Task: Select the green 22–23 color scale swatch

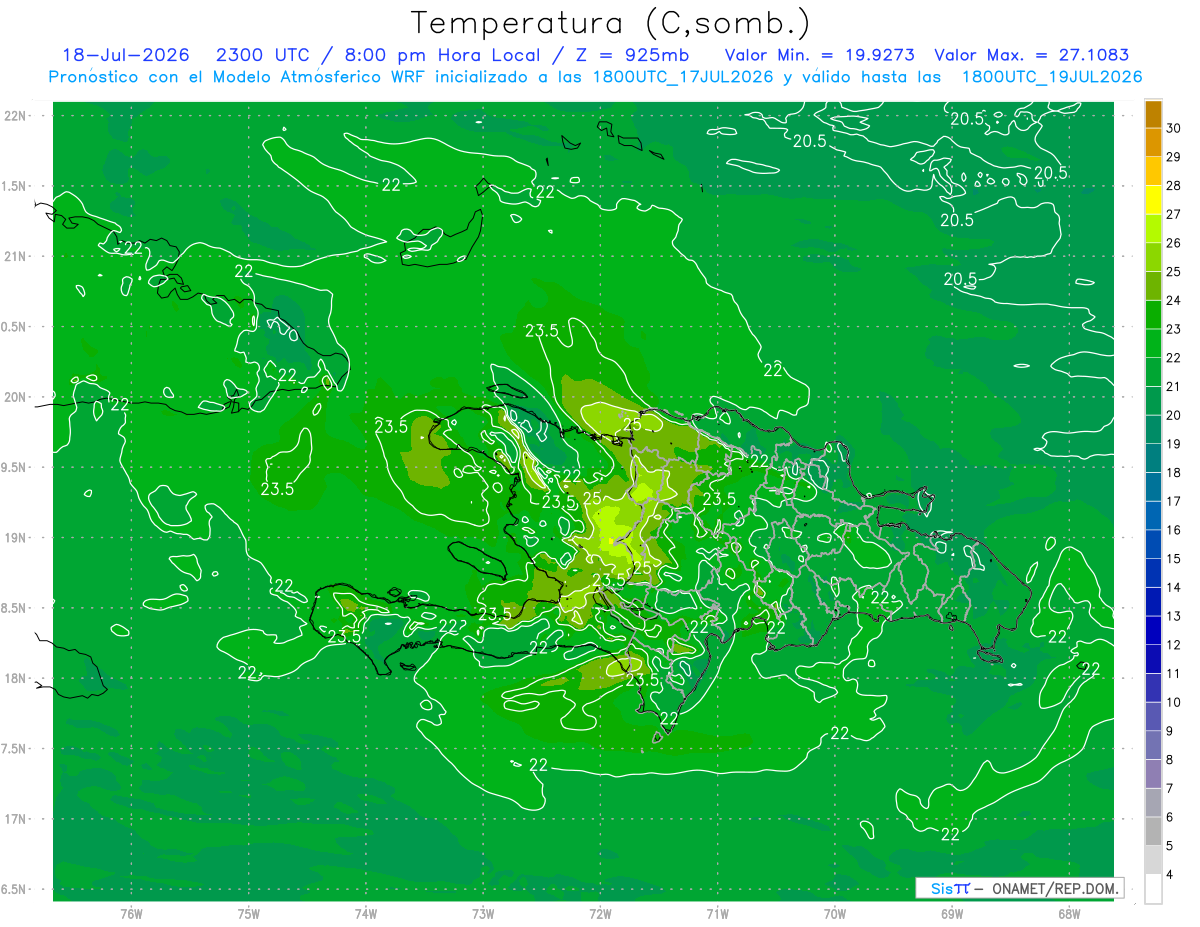Action: pyautogui.click(x=1153, y=344)
